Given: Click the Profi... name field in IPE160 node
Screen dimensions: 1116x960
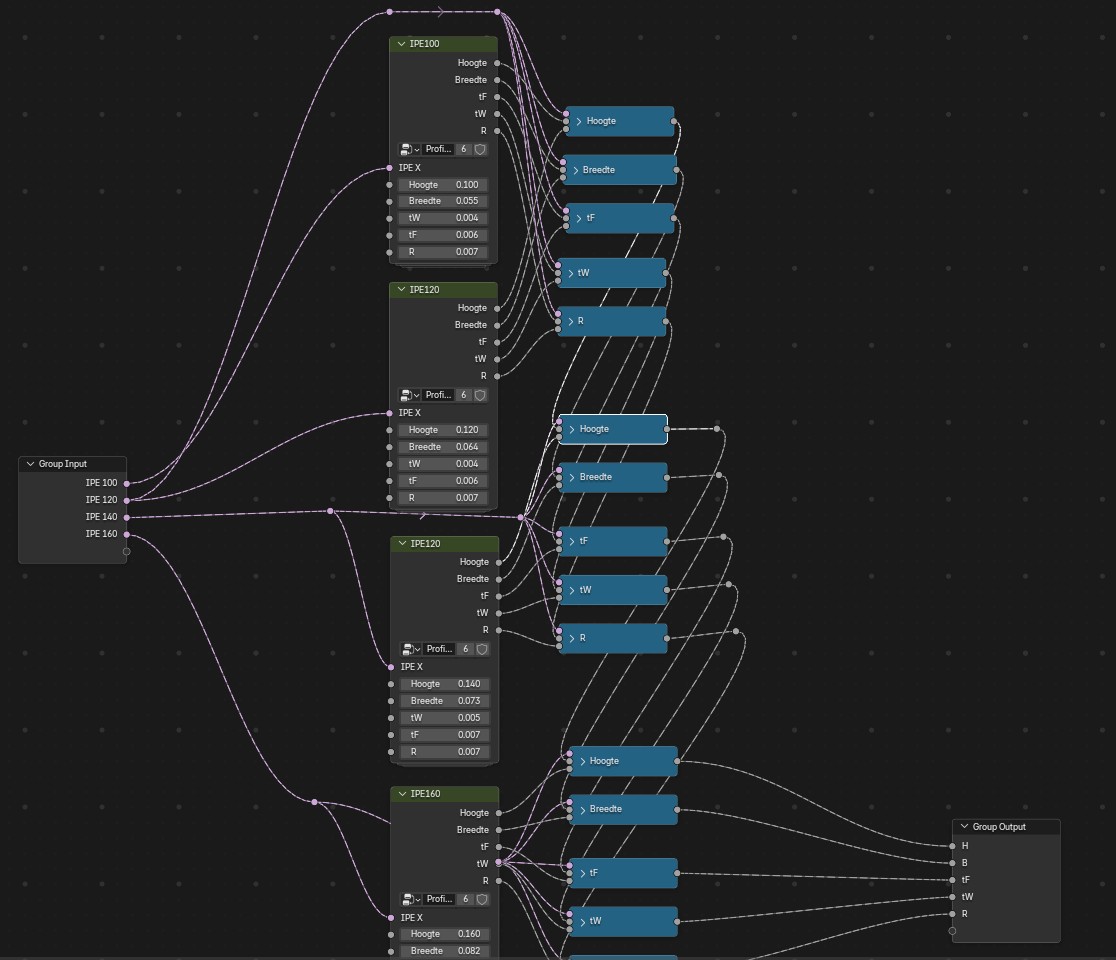Looking at the screenshot, I should [439, 900].
